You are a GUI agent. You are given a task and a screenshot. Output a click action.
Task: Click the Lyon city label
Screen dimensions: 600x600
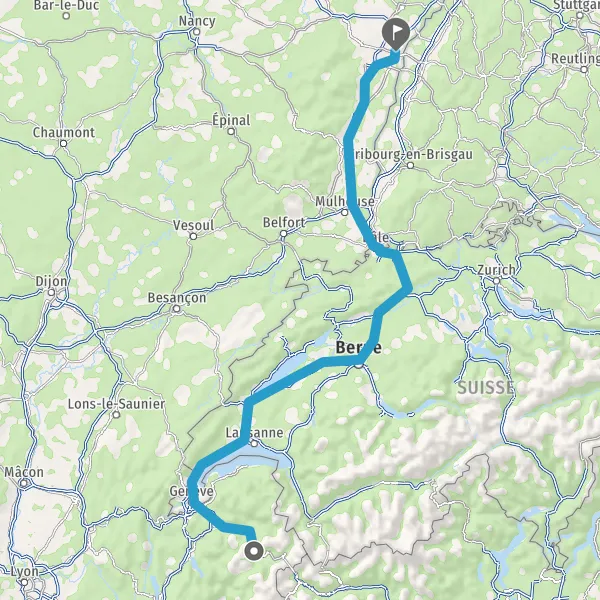[24, 572]
